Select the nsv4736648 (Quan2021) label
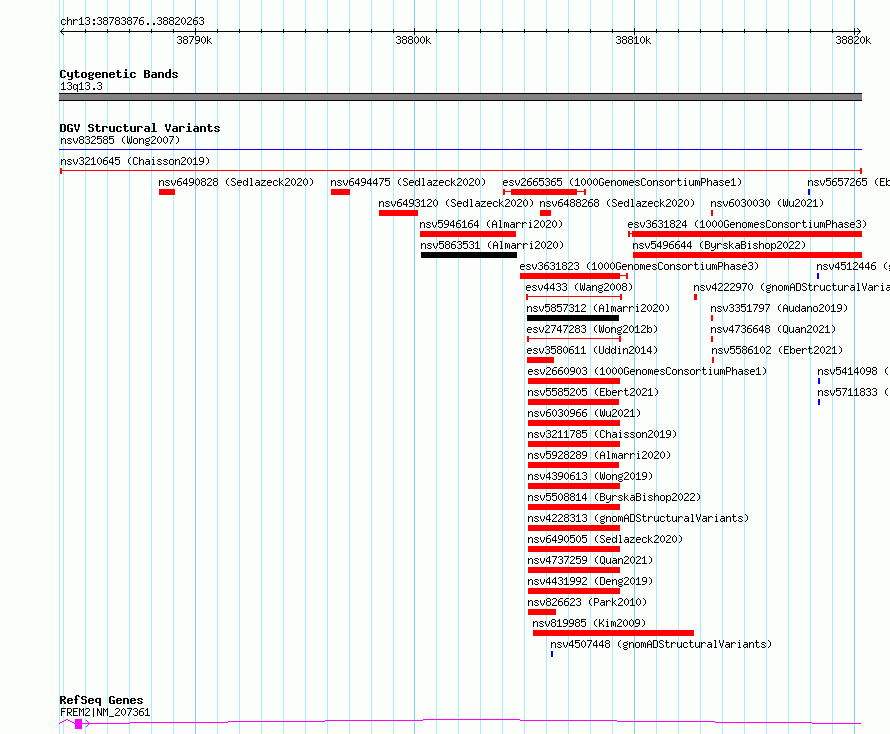The width and height of the screenshot is (890, 734). [x=773, y=329]
